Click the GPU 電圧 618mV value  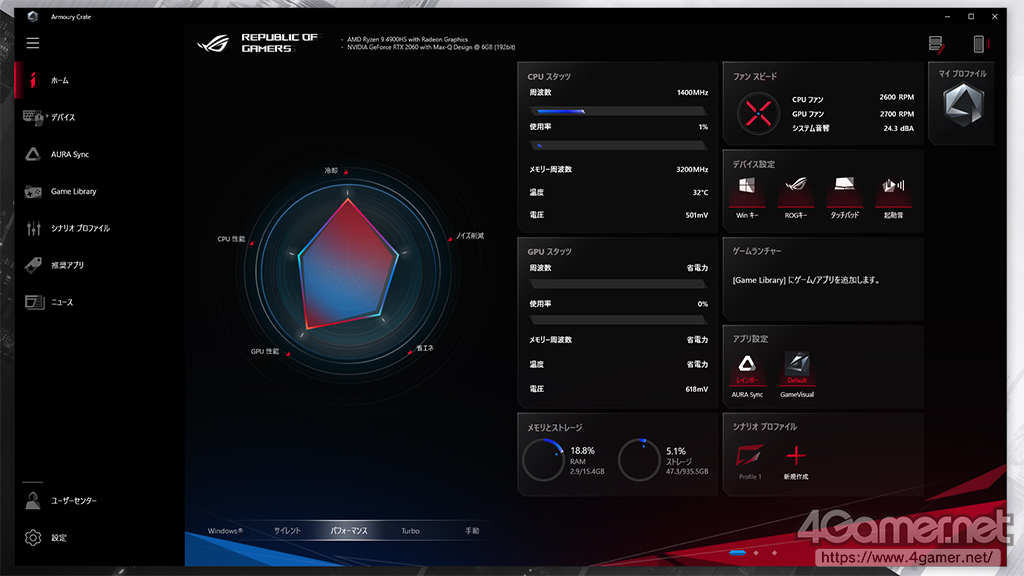[x=697, y=389]
